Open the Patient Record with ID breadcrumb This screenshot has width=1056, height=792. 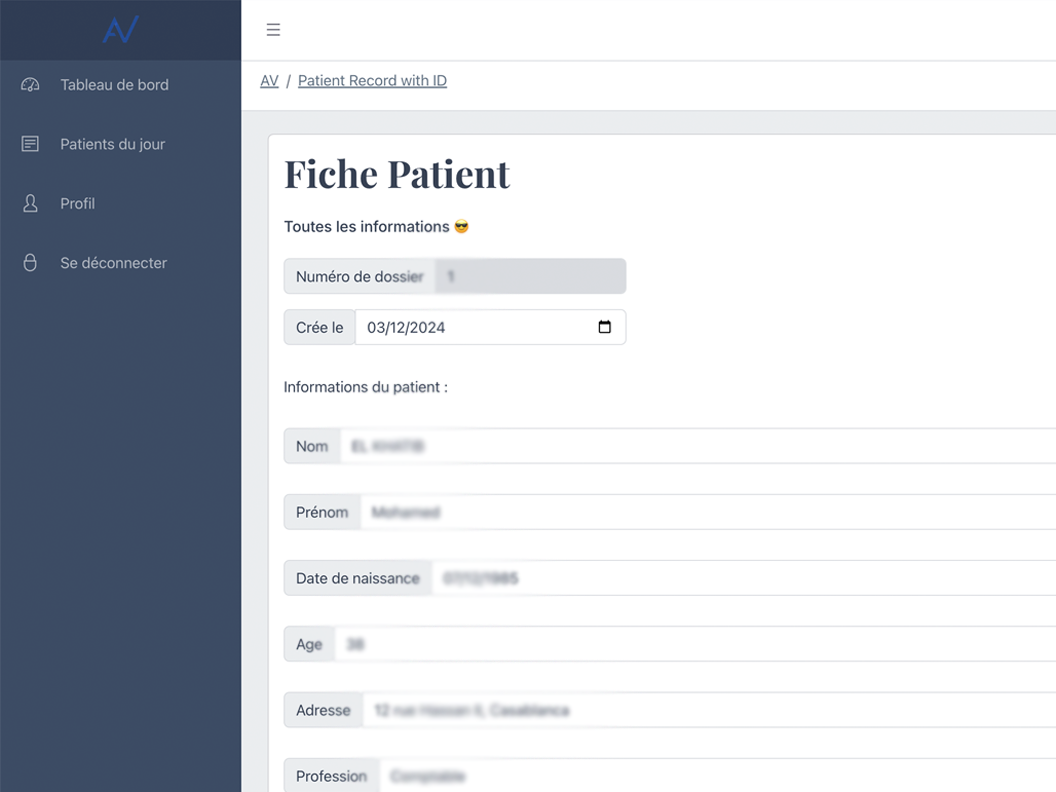pos(372,80)
